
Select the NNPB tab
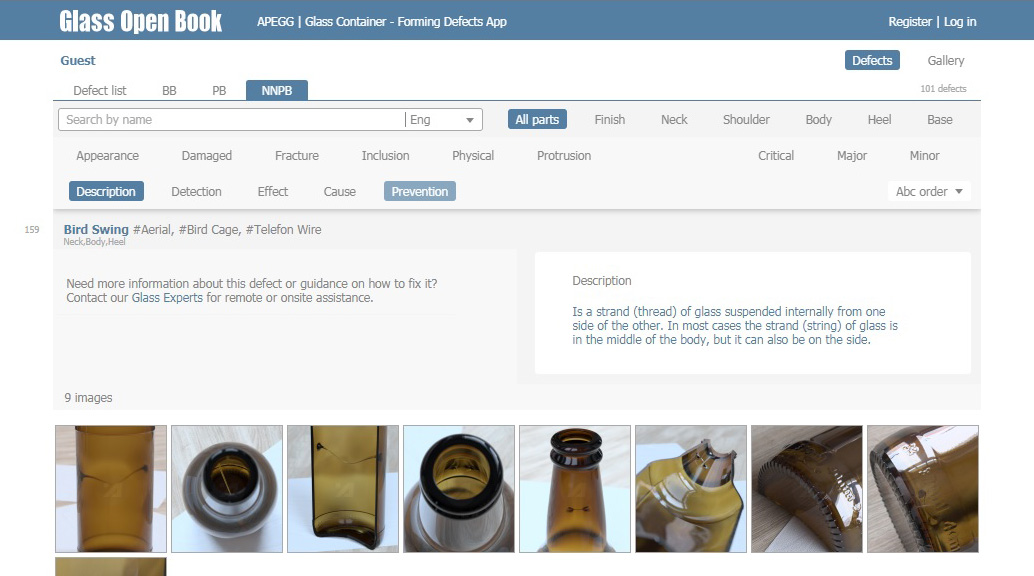tap(276, 90)
